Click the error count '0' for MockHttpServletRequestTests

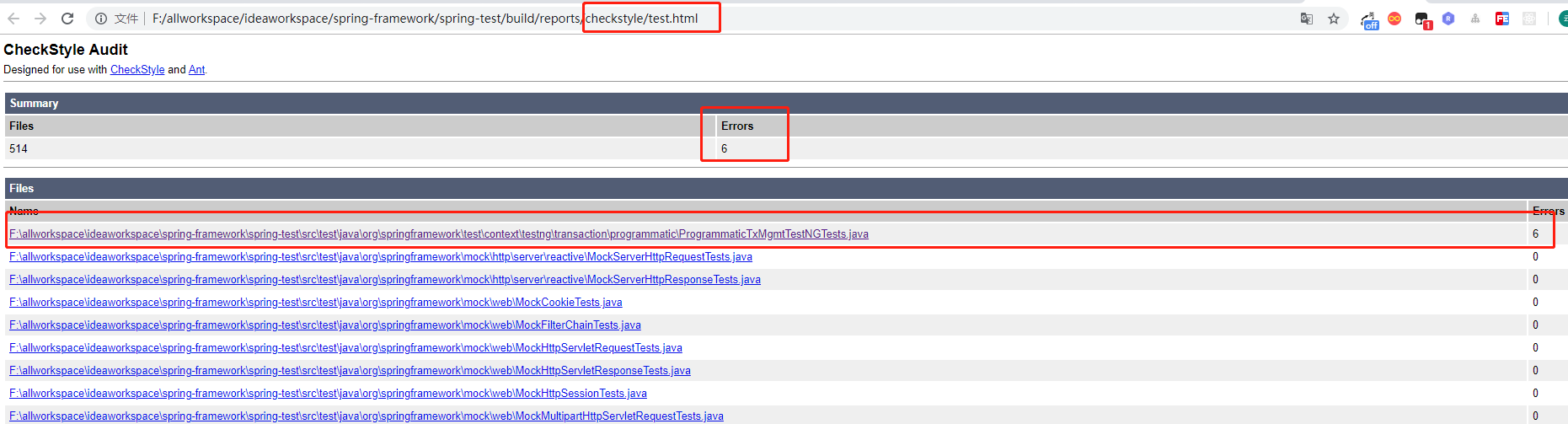(x=1535, y=348)
